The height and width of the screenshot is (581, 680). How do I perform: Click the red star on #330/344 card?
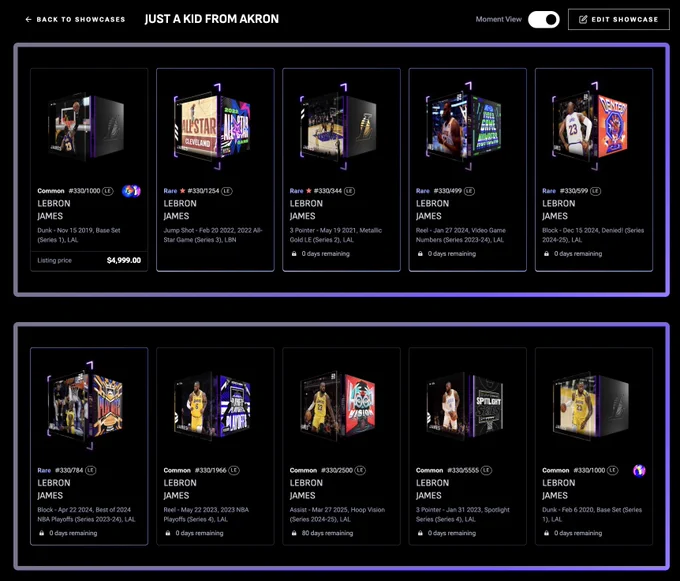click(x=309, y=191)
